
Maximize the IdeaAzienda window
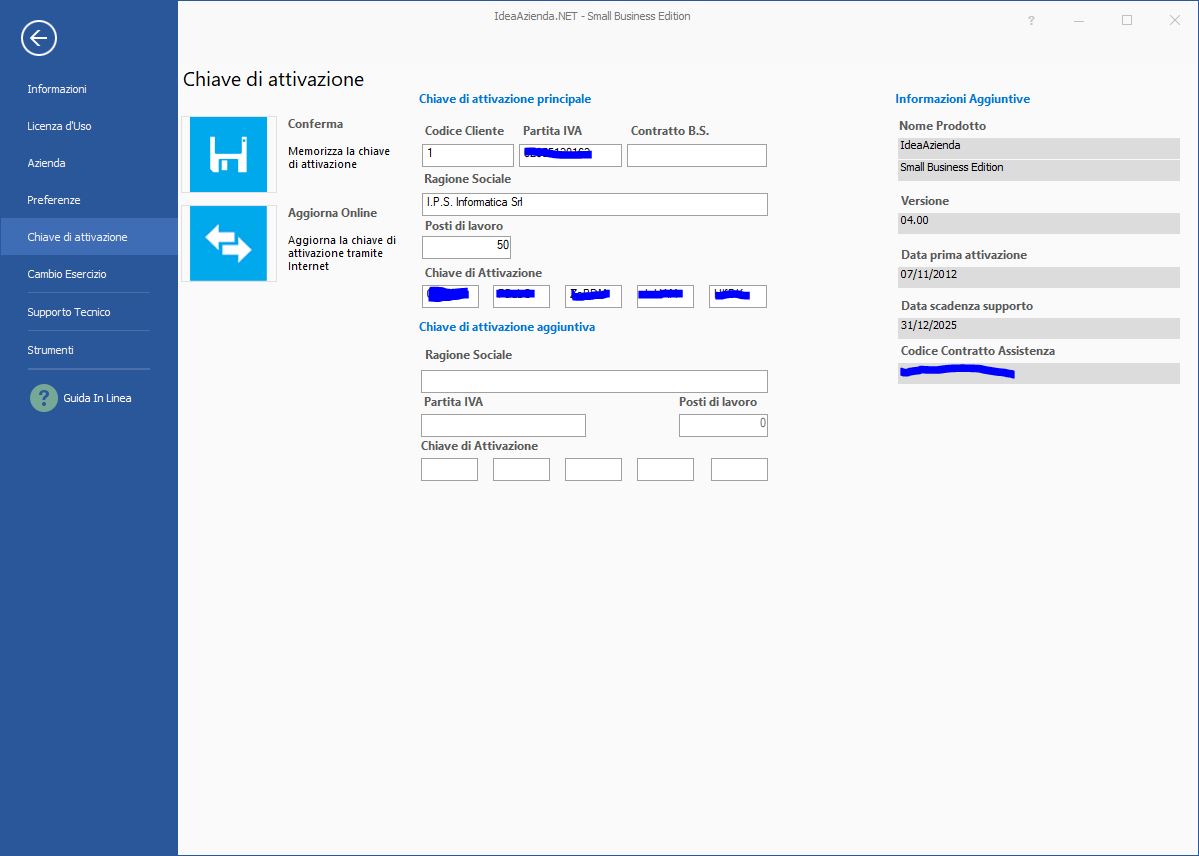coord(1127,20)
